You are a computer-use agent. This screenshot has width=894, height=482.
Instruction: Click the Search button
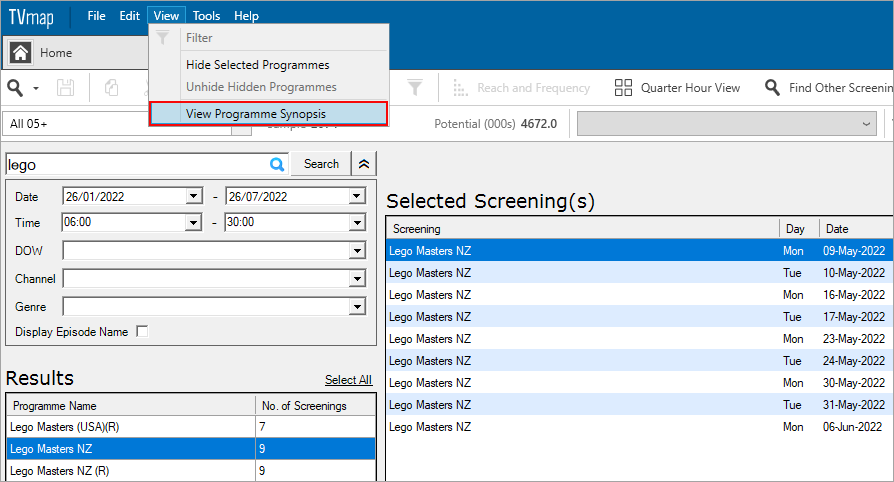pyautogui.click(x=321, y=164)
